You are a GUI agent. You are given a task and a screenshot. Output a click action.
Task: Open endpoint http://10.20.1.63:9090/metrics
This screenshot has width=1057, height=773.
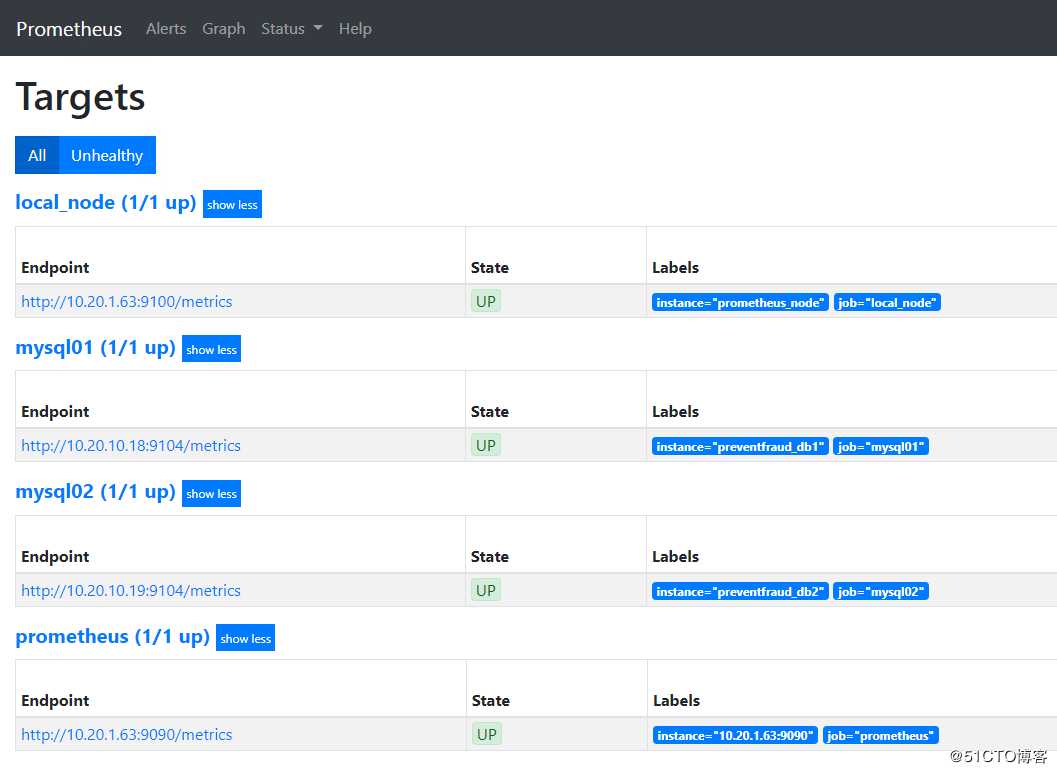click(127, 735)
